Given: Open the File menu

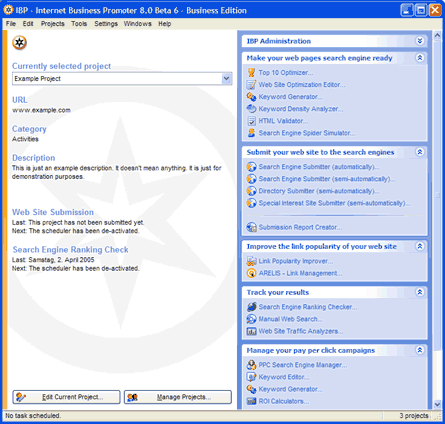Looking at the screenshot, I should 11,24.
